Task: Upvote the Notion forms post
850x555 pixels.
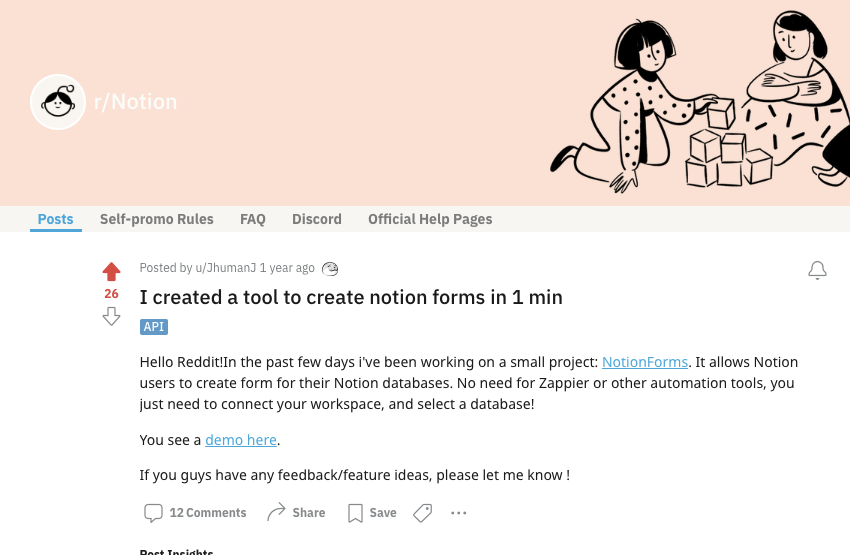Action: click(x=111, y=272)
